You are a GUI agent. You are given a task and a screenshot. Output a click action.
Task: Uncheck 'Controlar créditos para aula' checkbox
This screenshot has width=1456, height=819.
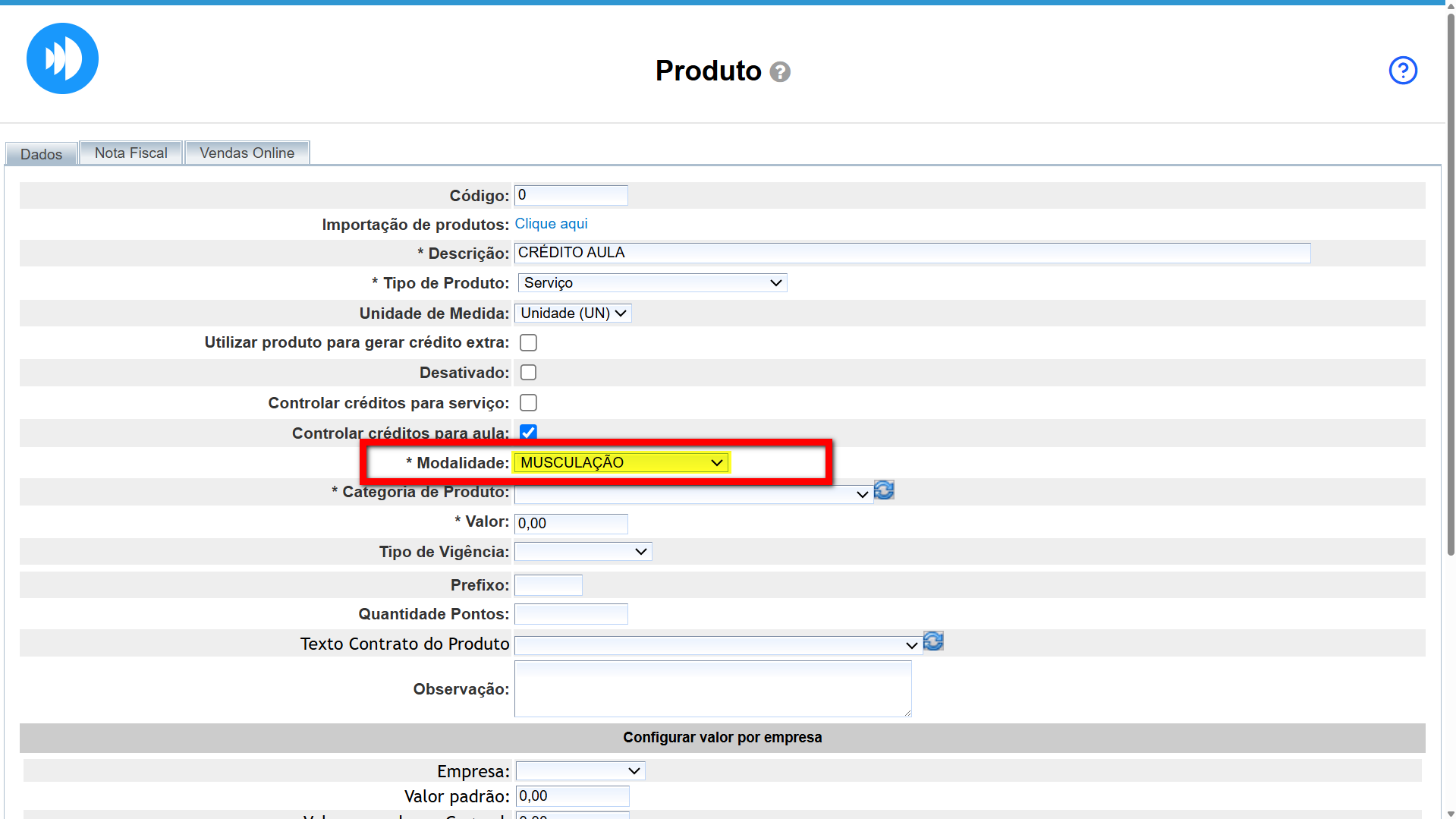528,432
